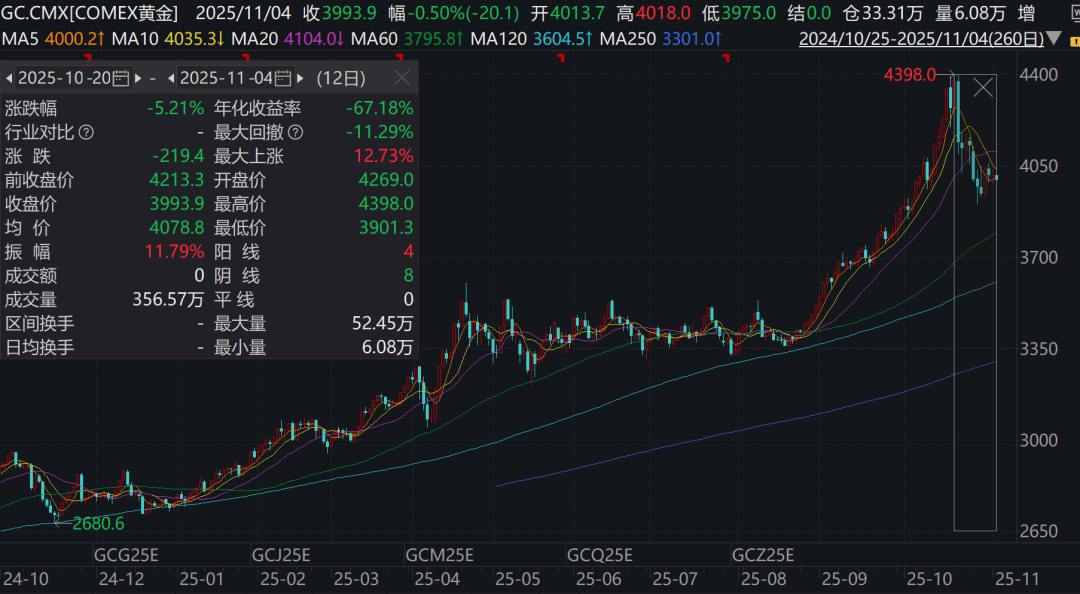The image size is (1080, 594).
Task: Click the 25-06 time axis label
Action: 600,579
